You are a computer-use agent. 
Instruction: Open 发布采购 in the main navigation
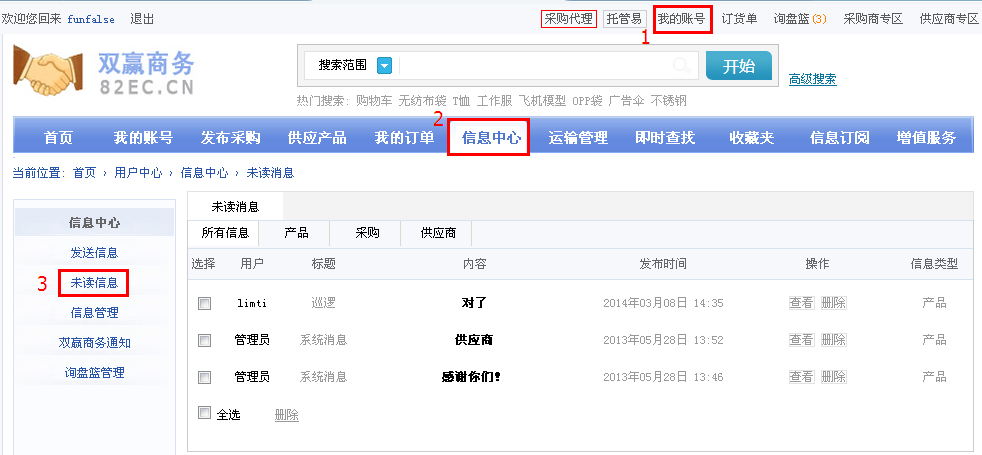coord(230,138)
